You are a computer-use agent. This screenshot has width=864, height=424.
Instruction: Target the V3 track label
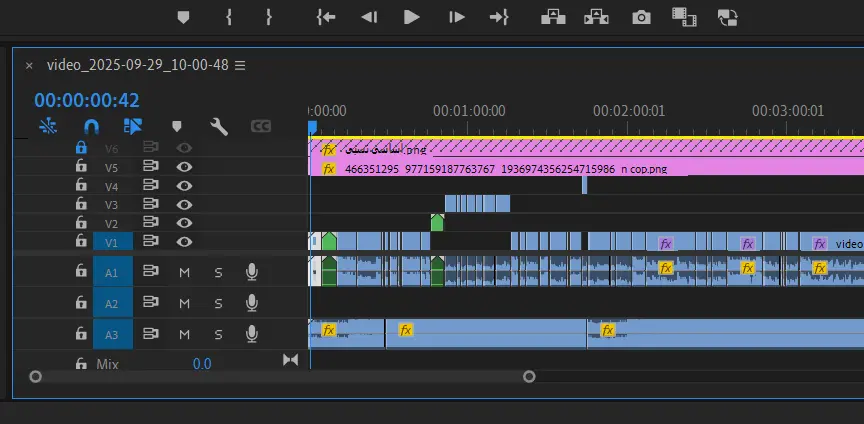click(112, 205)
